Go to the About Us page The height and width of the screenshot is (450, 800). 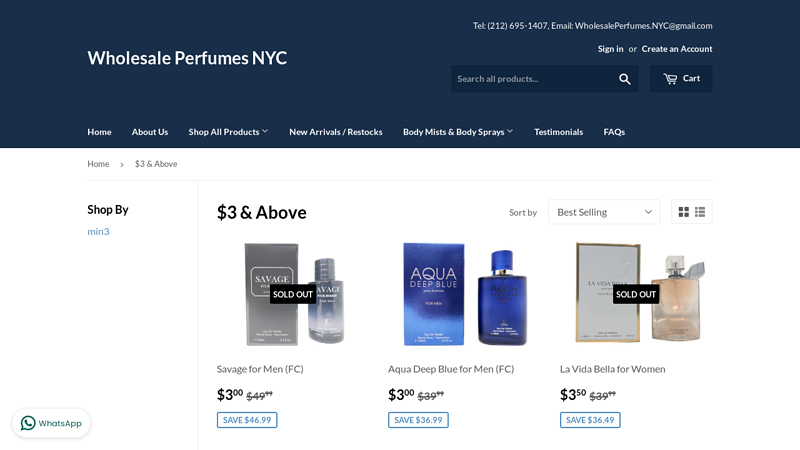[x=149, y=132]
